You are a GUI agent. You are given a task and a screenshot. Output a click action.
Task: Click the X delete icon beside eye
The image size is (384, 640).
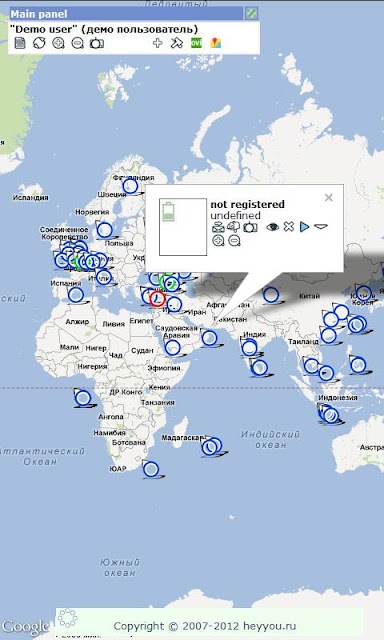(x=289, y=227)
